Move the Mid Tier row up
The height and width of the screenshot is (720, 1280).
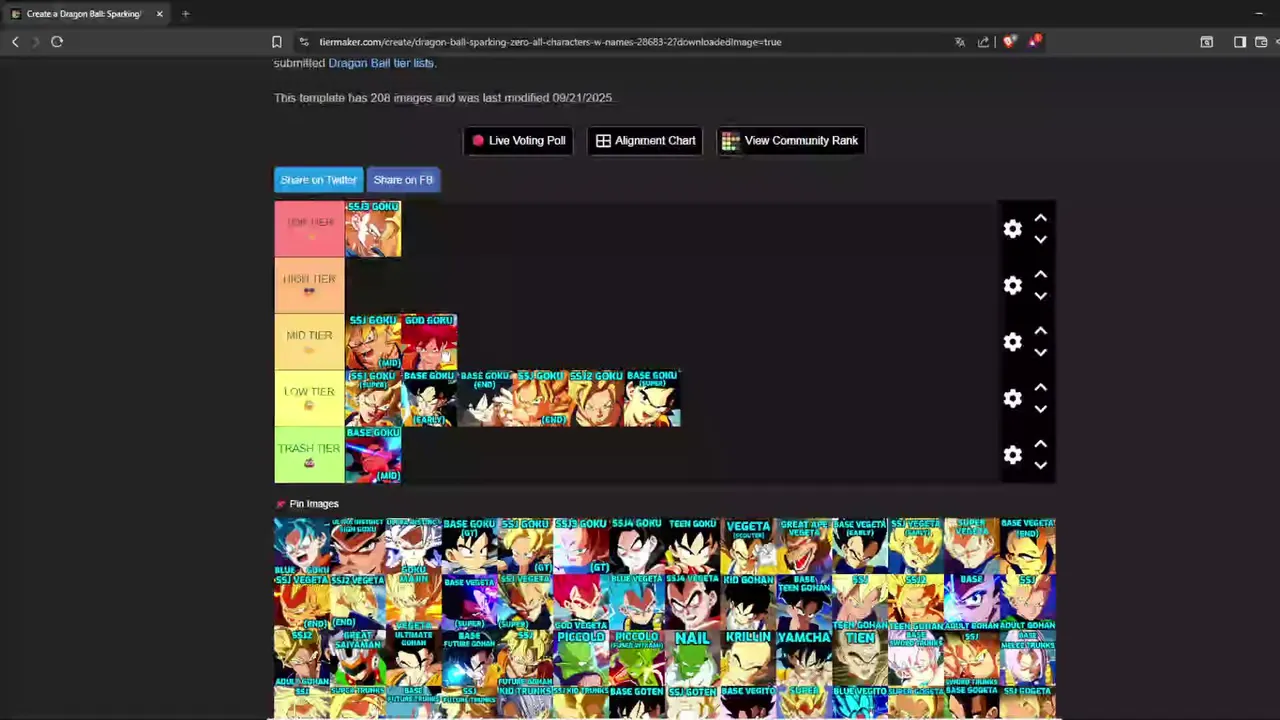1041,331
